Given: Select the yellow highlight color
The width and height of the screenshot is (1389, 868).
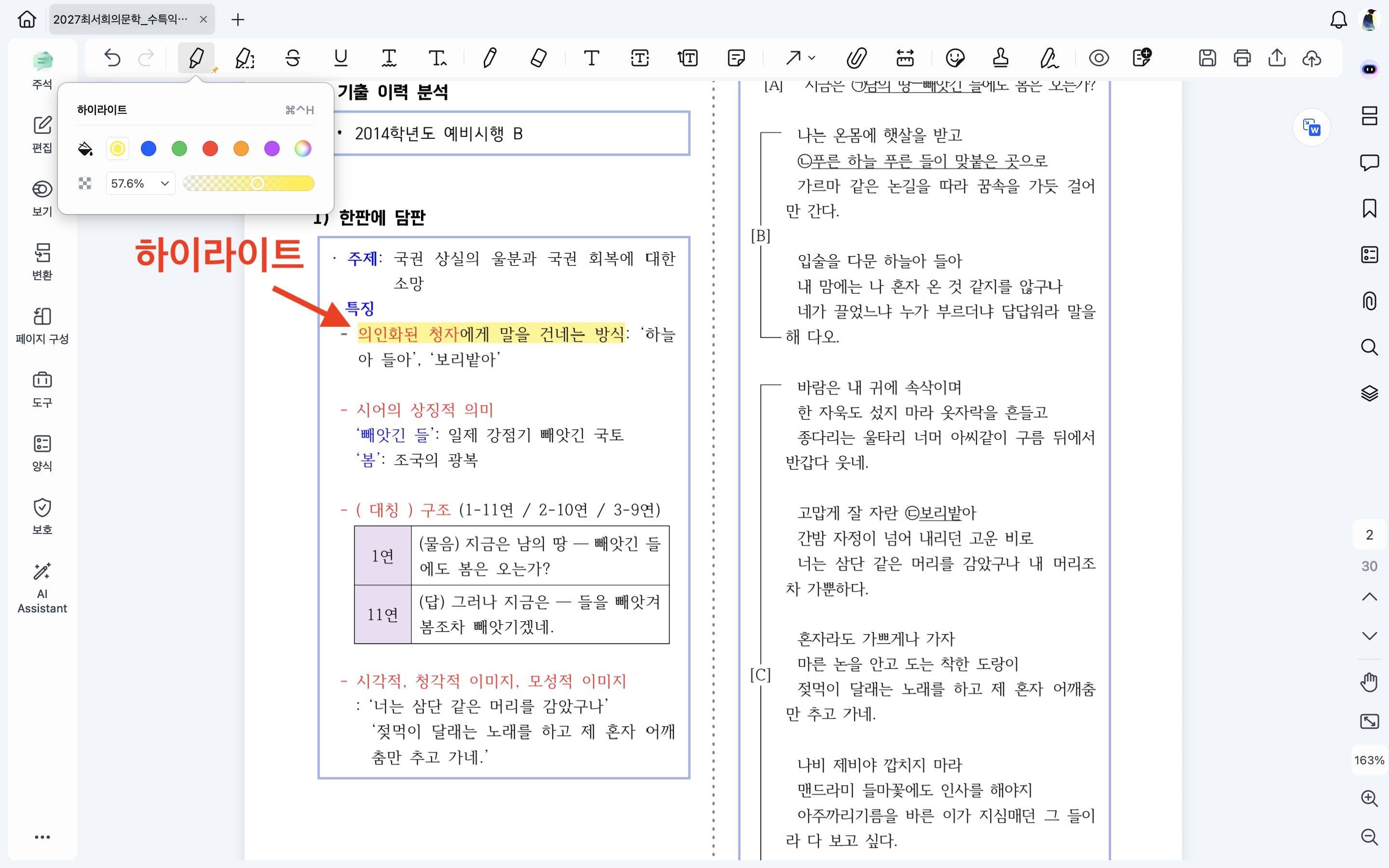Looking at the screenshot, I should [118, 149].
